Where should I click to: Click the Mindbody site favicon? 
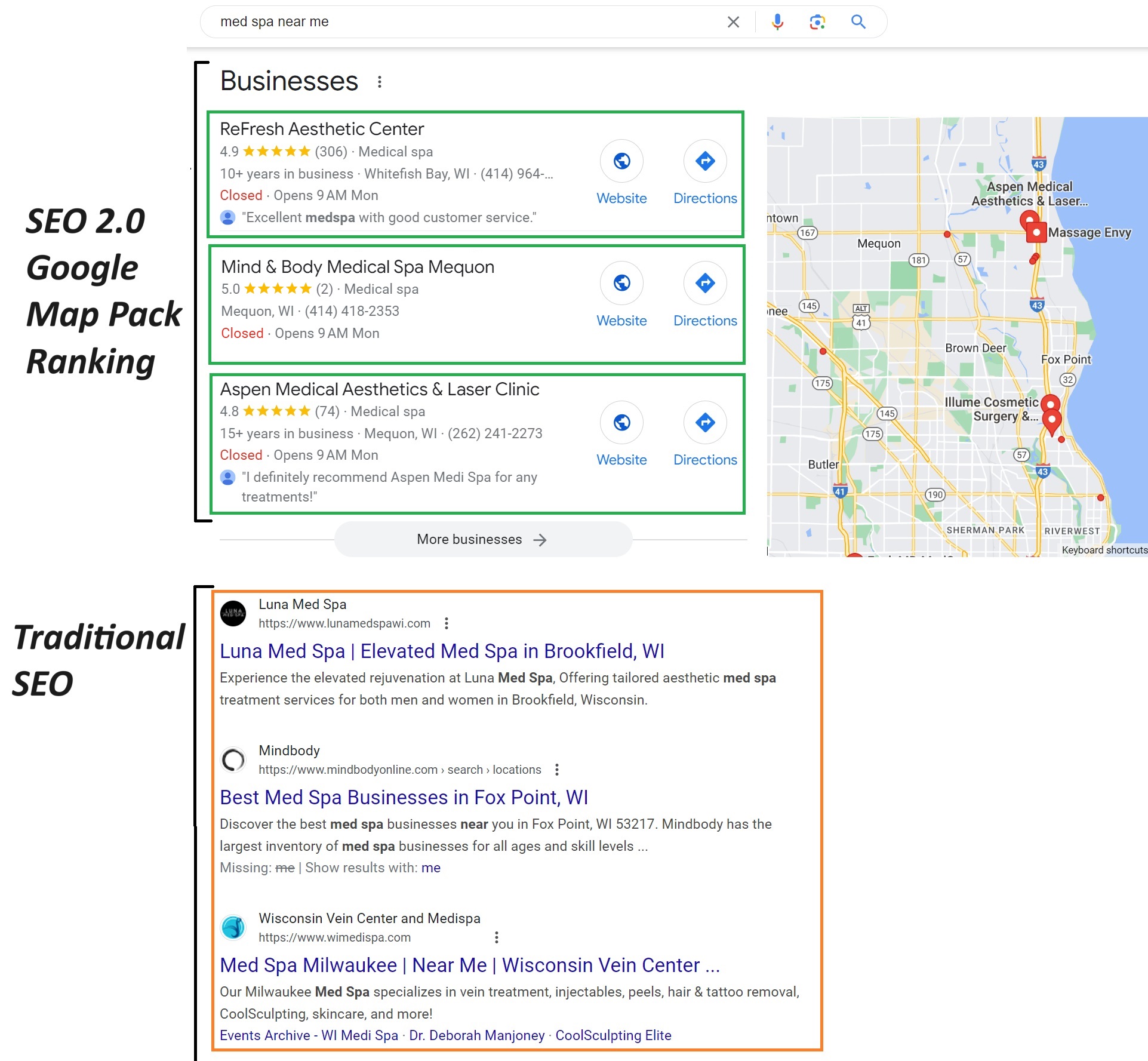233,759
